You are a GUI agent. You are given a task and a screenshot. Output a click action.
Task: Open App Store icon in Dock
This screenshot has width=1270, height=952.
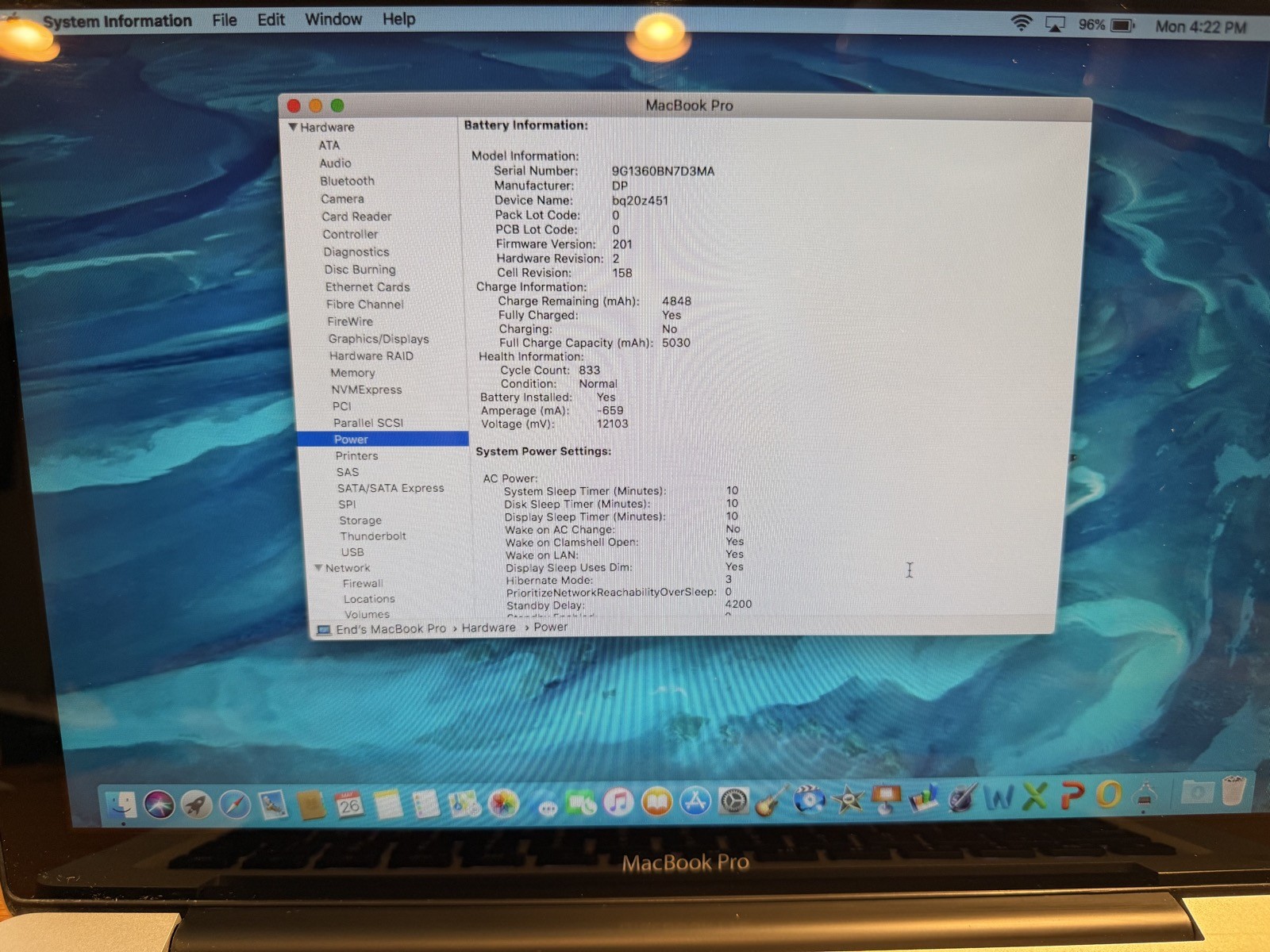tap(695, 802)
